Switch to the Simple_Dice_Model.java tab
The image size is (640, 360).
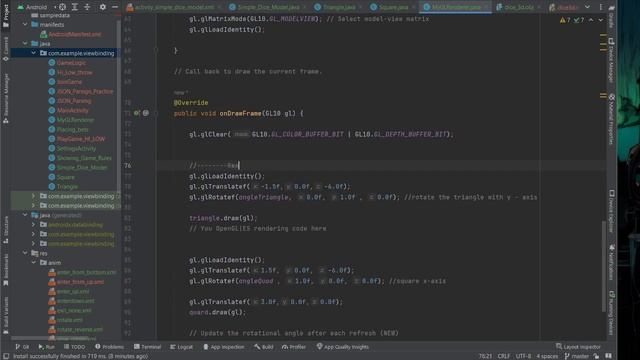(268, 7)
